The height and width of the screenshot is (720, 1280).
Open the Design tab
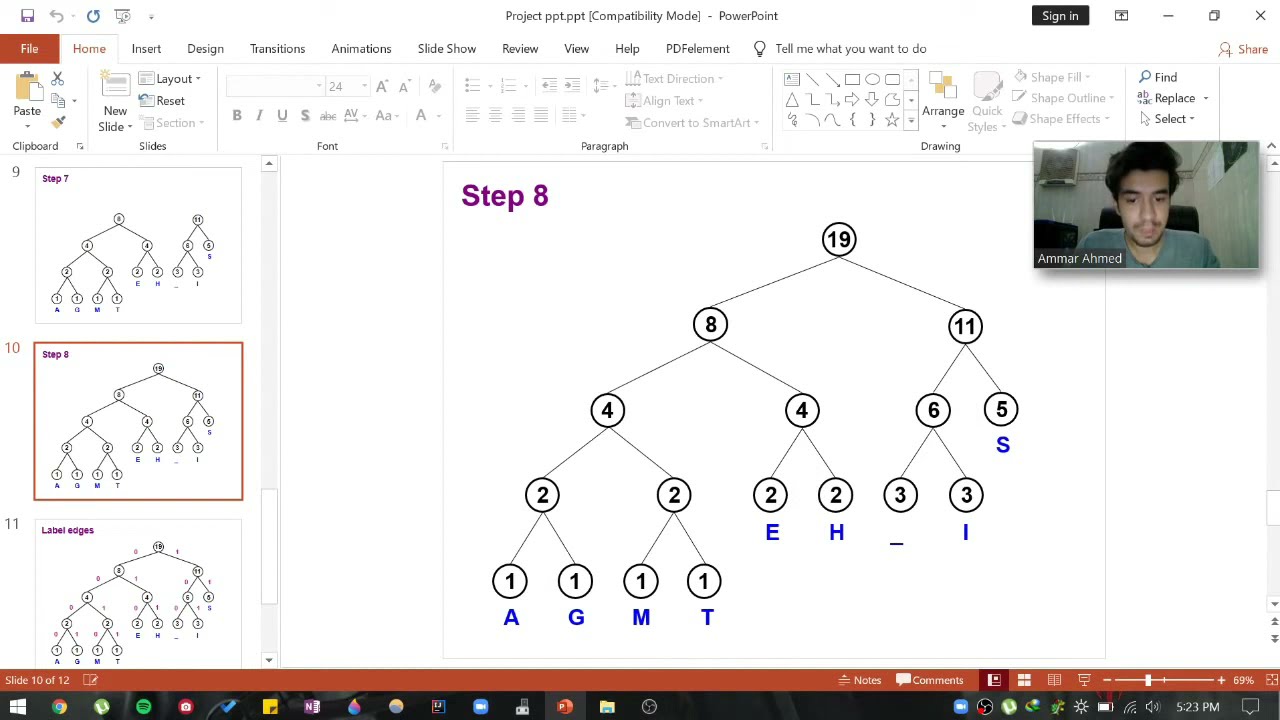click(x=205, y=49)
